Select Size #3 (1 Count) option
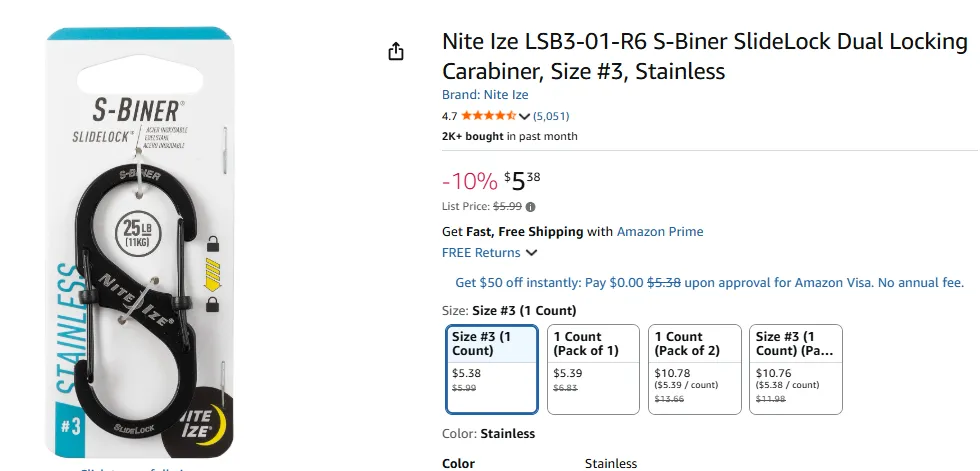This screenshot has height=471, width=980. coord(492,369)
